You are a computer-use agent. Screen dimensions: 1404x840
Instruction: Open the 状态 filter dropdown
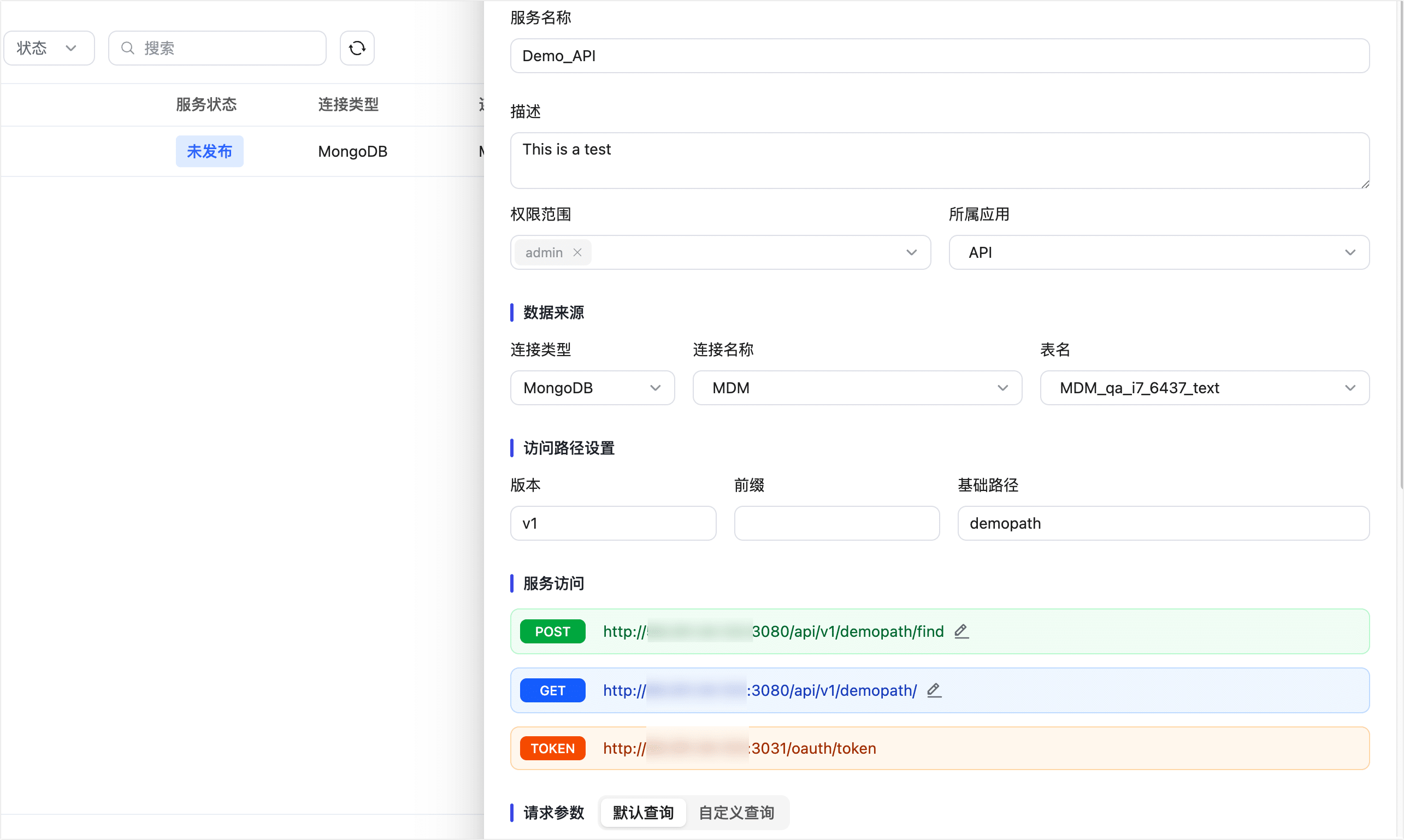pos(49,48)
